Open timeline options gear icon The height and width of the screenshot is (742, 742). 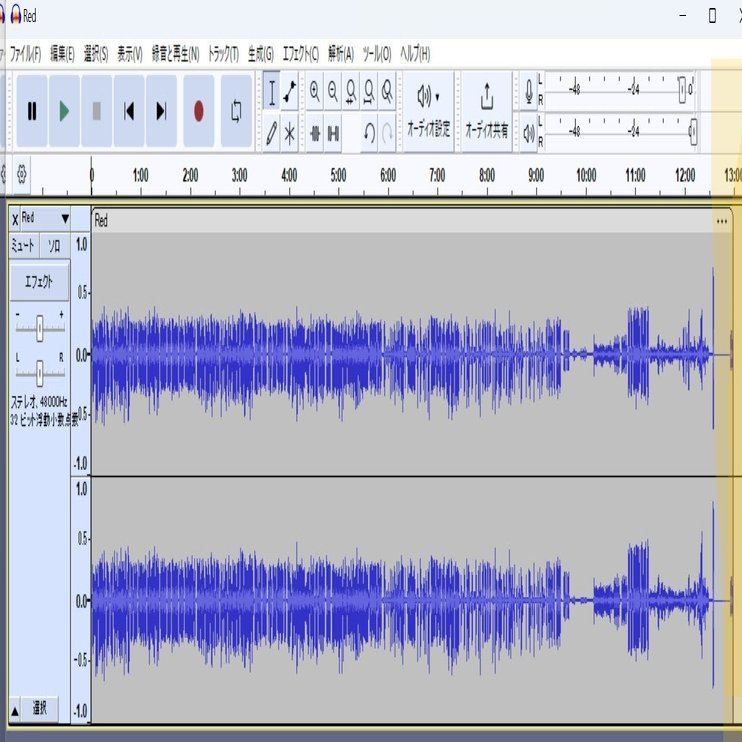click(x=21, y=175)
